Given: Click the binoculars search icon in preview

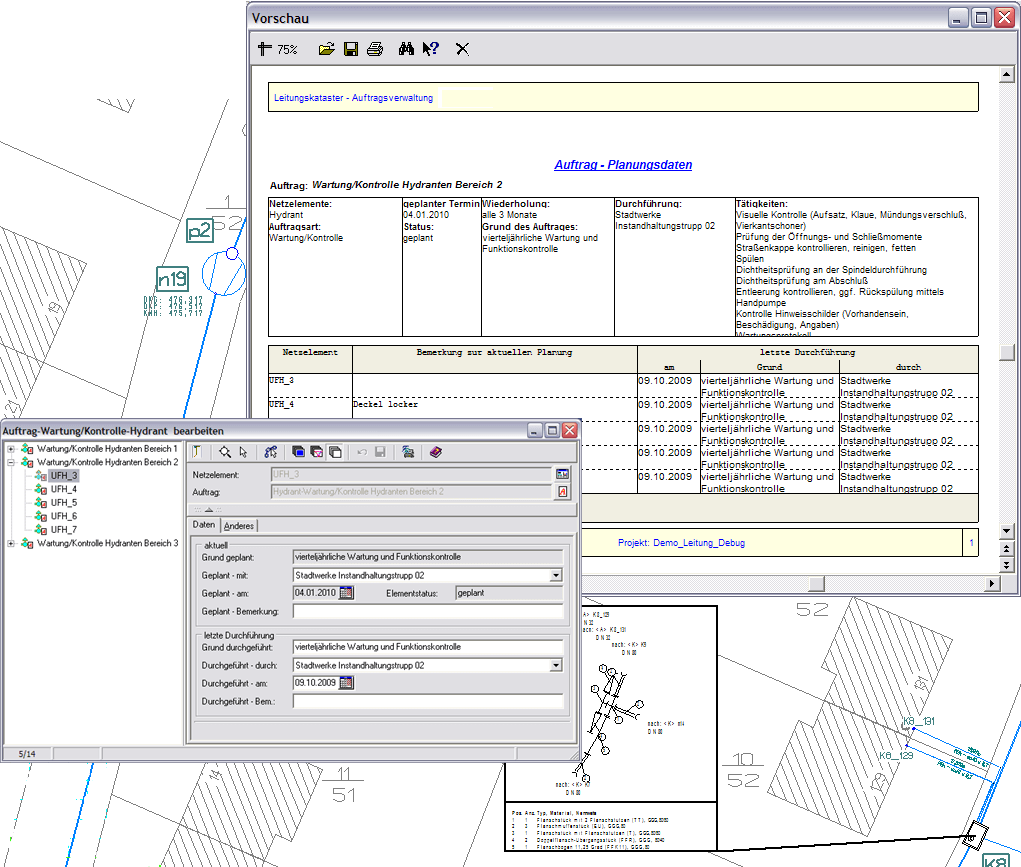Looking at the screenshot, I should coord(407,49).
